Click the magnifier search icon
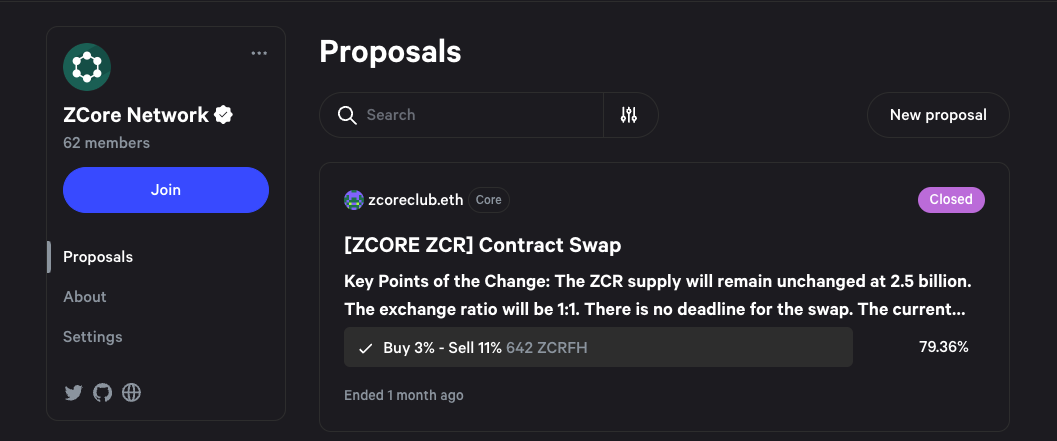 tap(347, 115)
